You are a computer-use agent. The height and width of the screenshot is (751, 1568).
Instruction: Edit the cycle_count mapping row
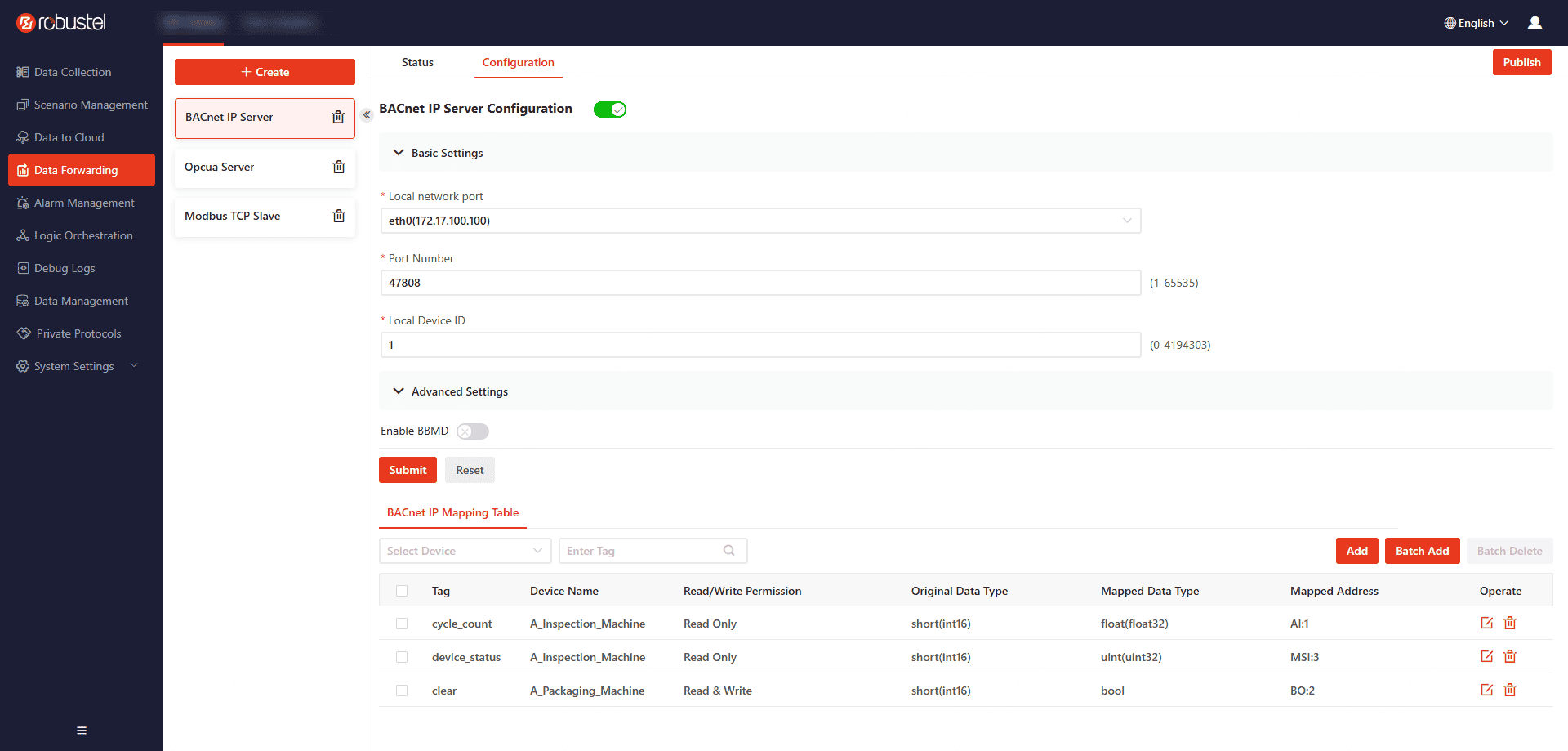pyautogui.click(x=1487, y=623)
